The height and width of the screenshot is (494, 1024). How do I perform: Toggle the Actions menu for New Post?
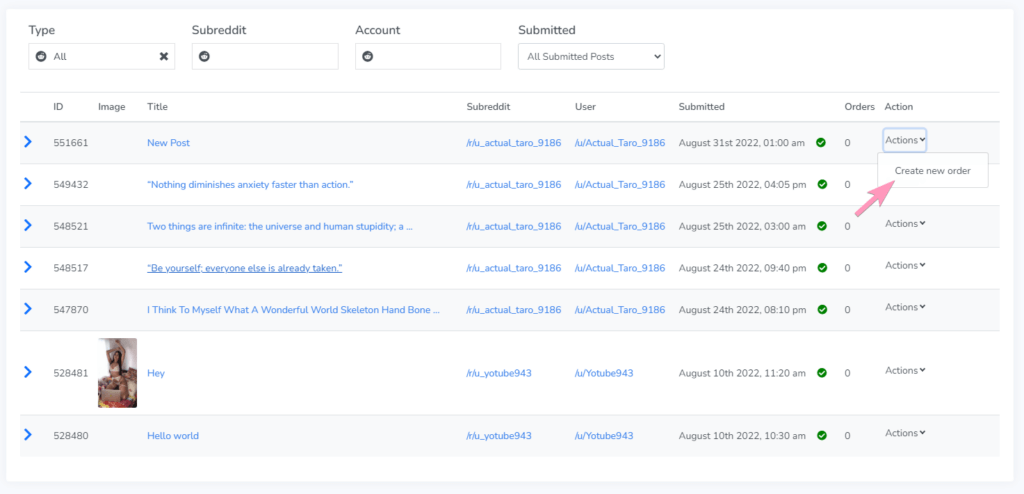click(x=905, y=140)
